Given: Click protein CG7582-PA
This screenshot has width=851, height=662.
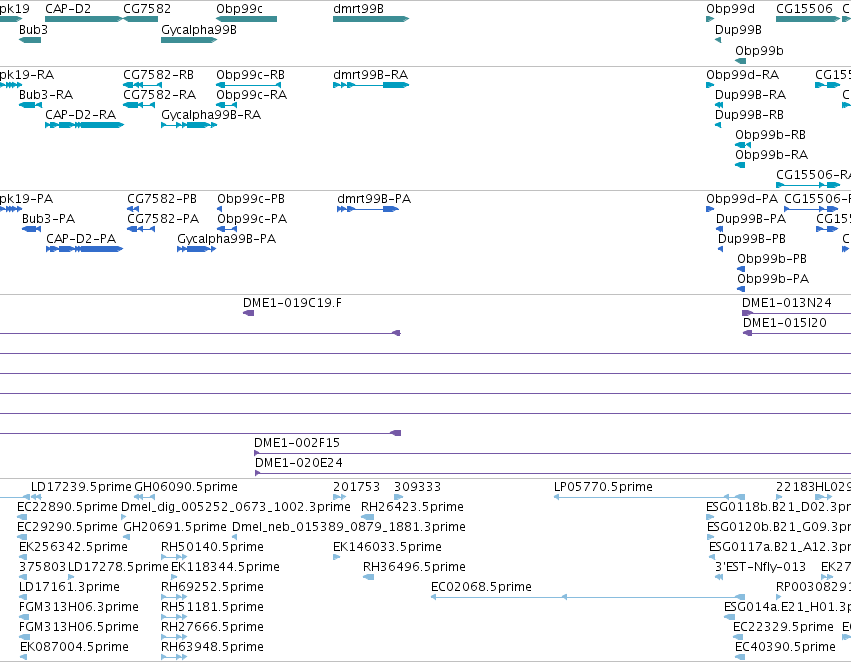Looking at the screenshot, I should 141,229.
